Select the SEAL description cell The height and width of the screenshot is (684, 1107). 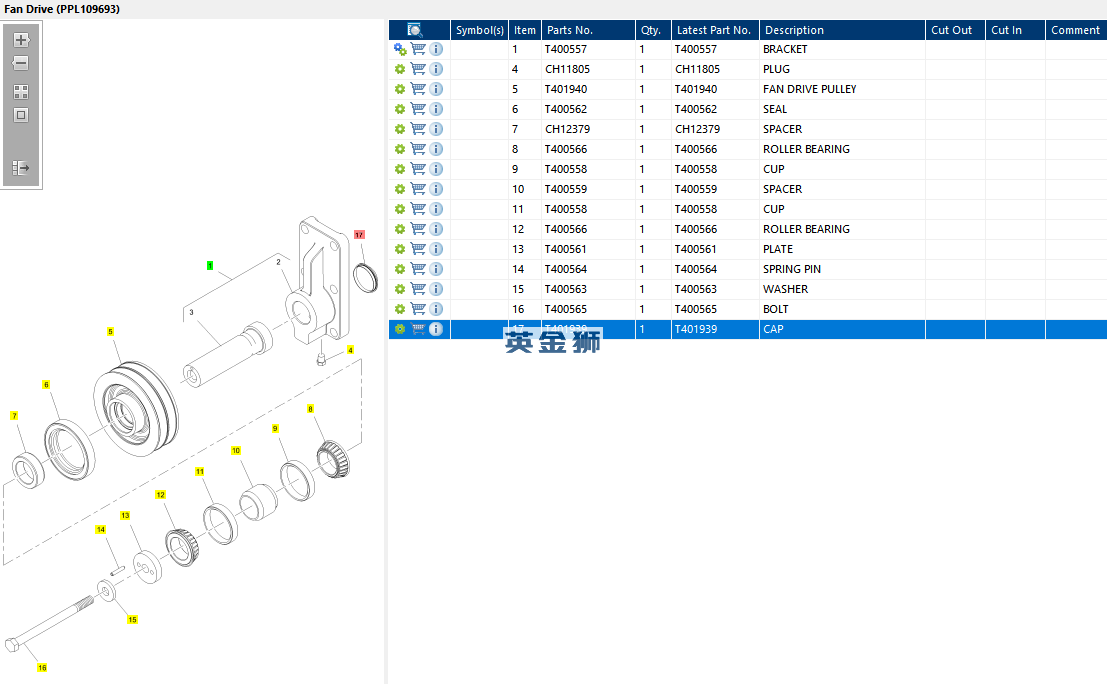pos(842,109)
